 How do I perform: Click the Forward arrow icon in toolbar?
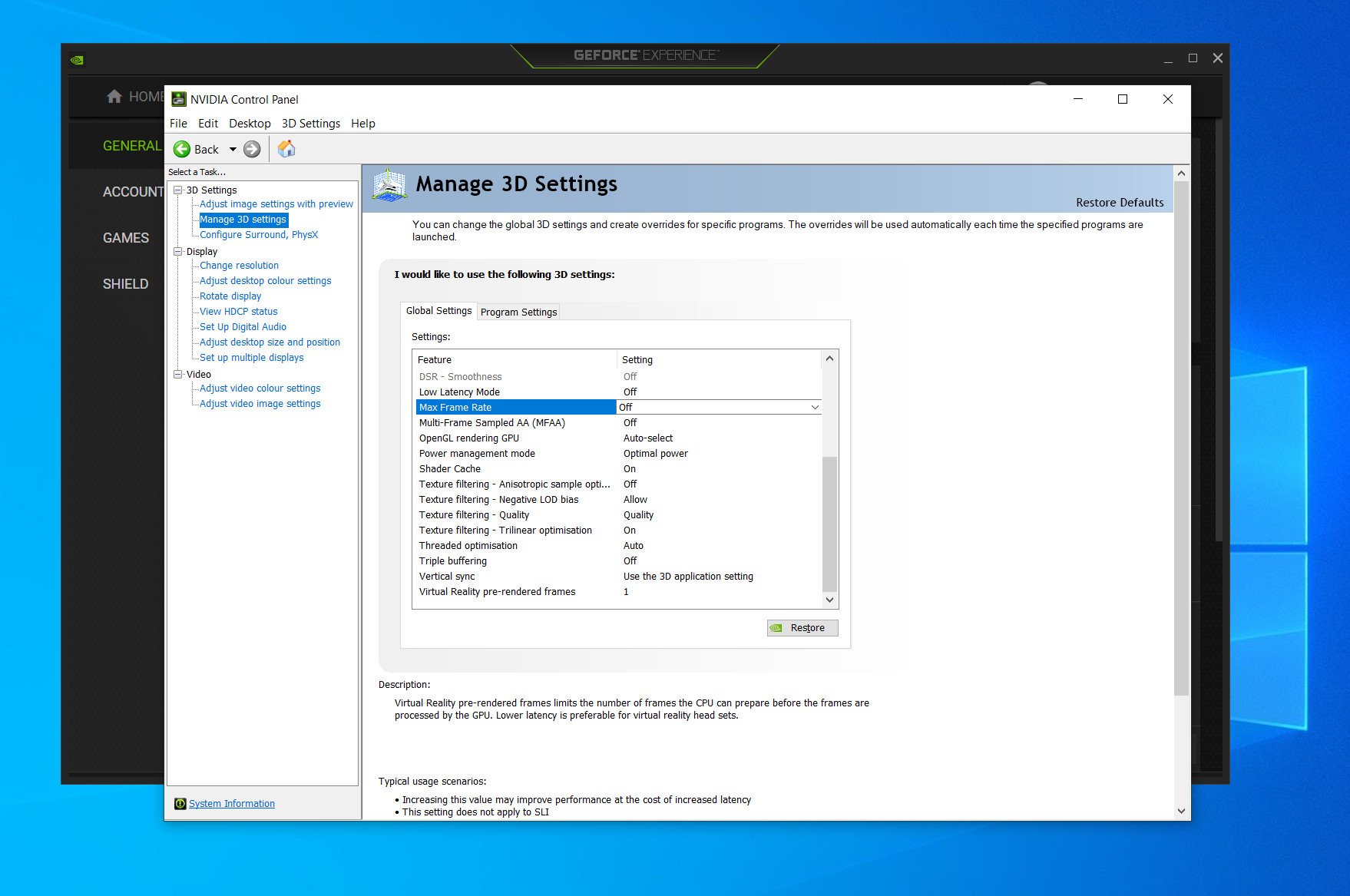point(252,149)
